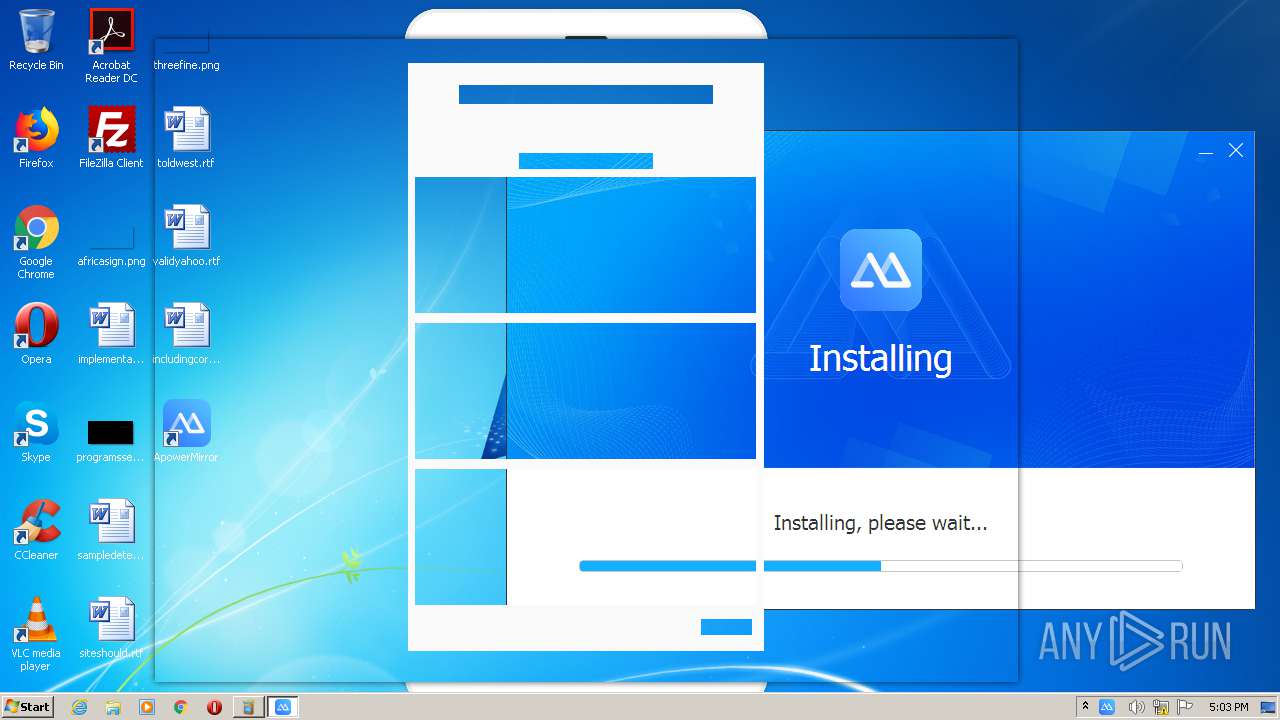Select the implementa... Word document icon
The width and height of the screenshot is (1280, 720).
click(x=111, y=334)
